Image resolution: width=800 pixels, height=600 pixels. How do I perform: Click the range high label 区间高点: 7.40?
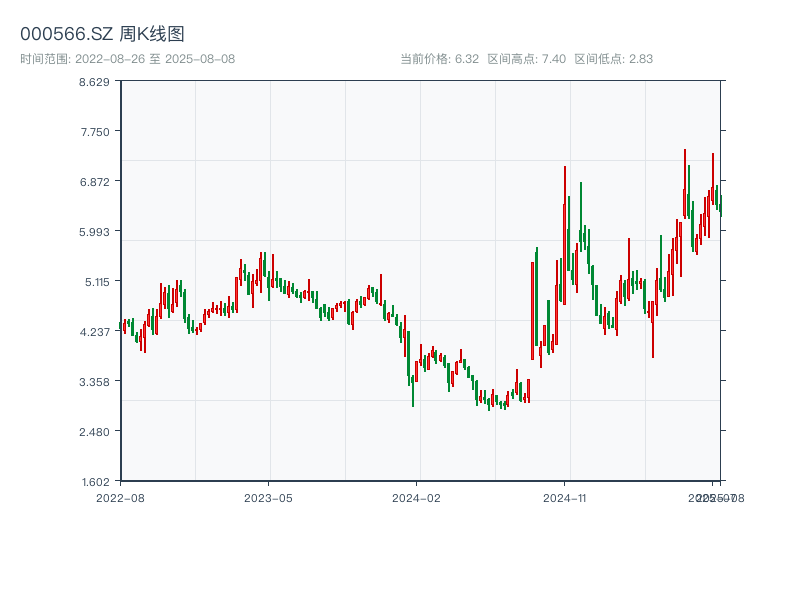tap(527, 59)
